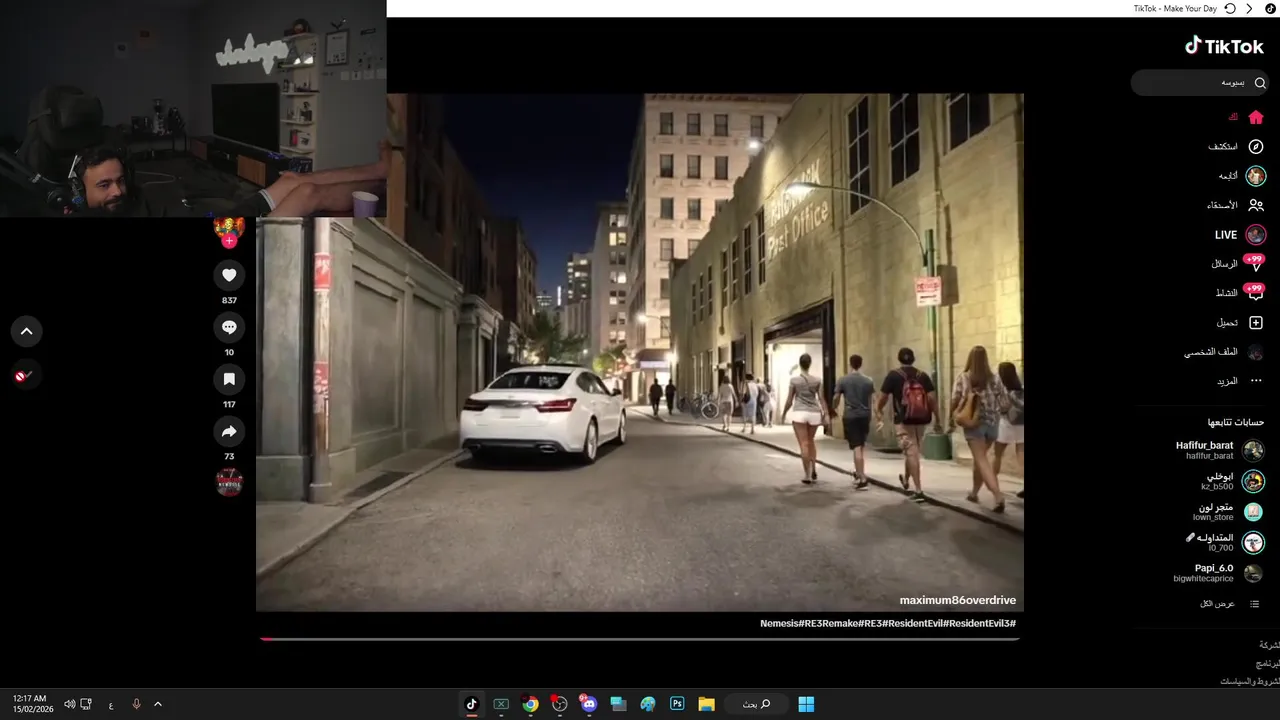This screenshot has height=720, width=1280.
Task: Like the video with the heart icon
Action: click(x=229, y=275)
